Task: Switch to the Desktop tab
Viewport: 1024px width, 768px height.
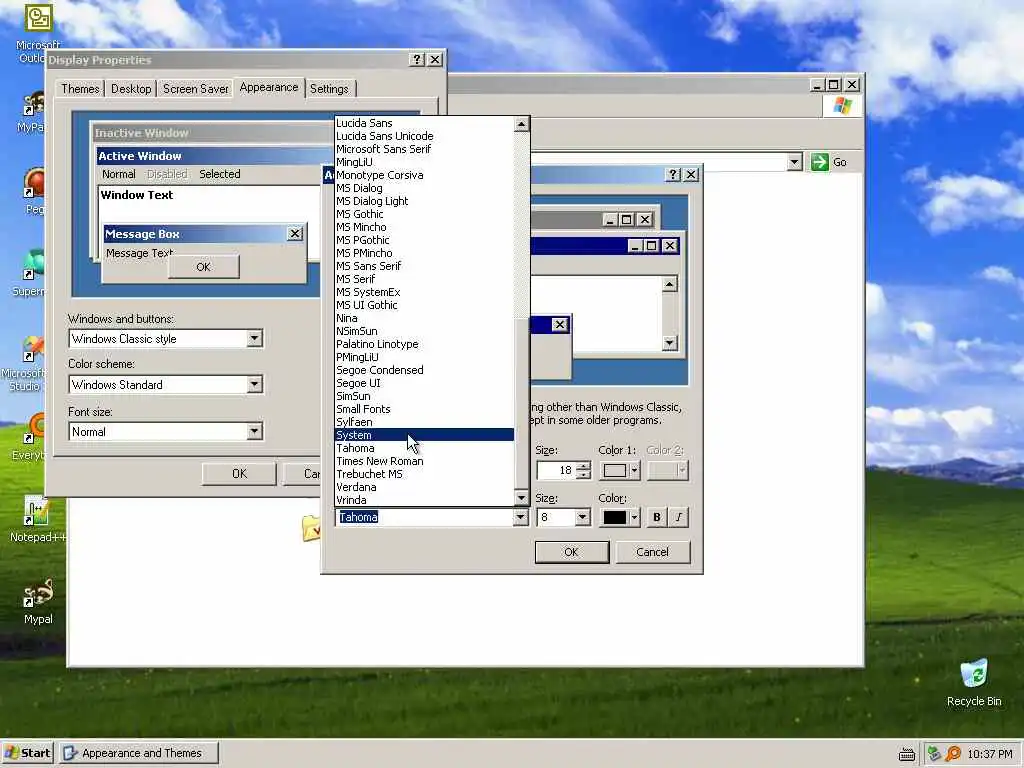Action: pos(131,89)
